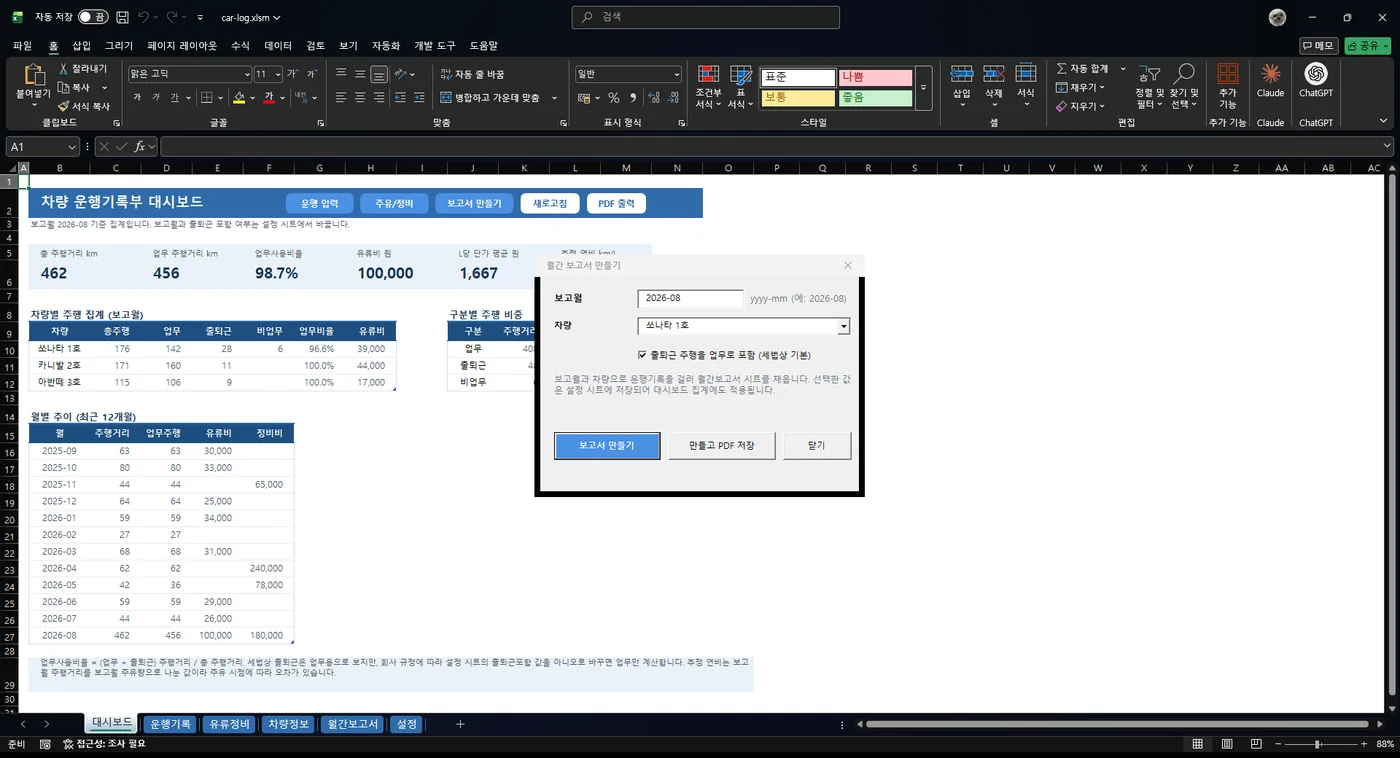
Task: Toggle Wrap Text (자동 줄 바꿈)
Action: [472, 74]
